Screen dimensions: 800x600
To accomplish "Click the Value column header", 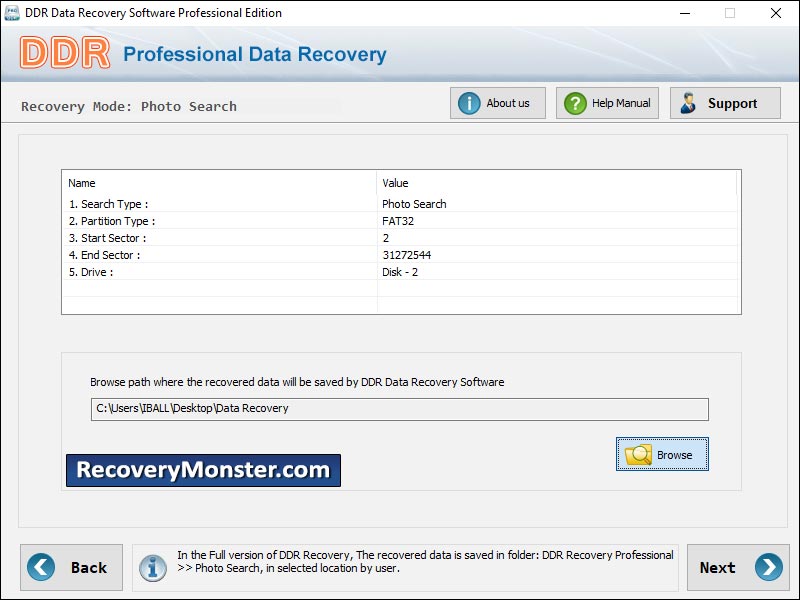I will point(556,183).
